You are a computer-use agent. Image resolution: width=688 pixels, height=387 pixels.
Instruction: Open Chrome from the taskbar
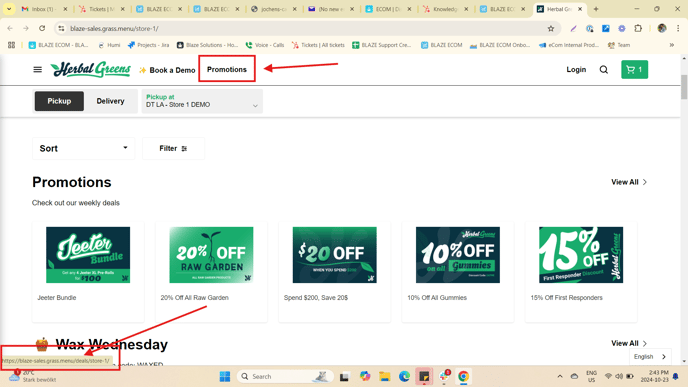[x=463, y=376]
